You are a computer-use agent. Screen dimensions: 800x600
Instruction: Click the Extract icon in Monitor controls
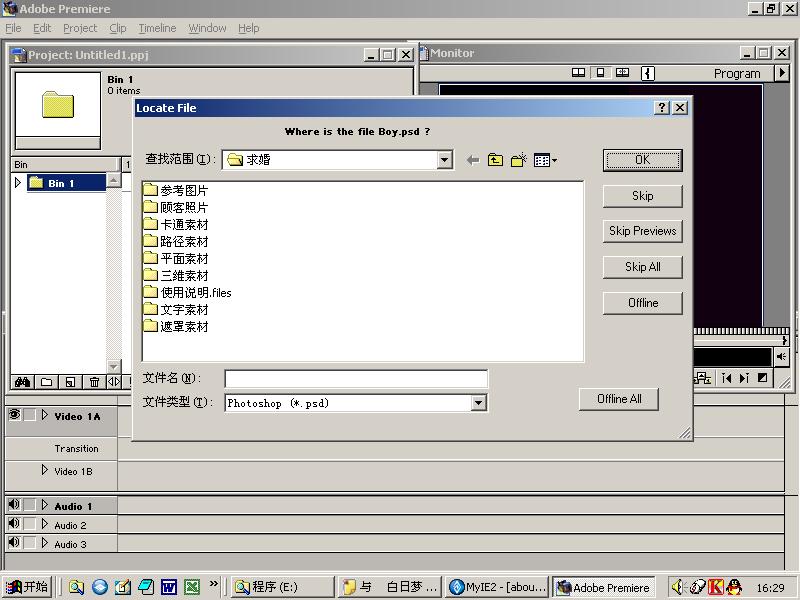[703, 378]
